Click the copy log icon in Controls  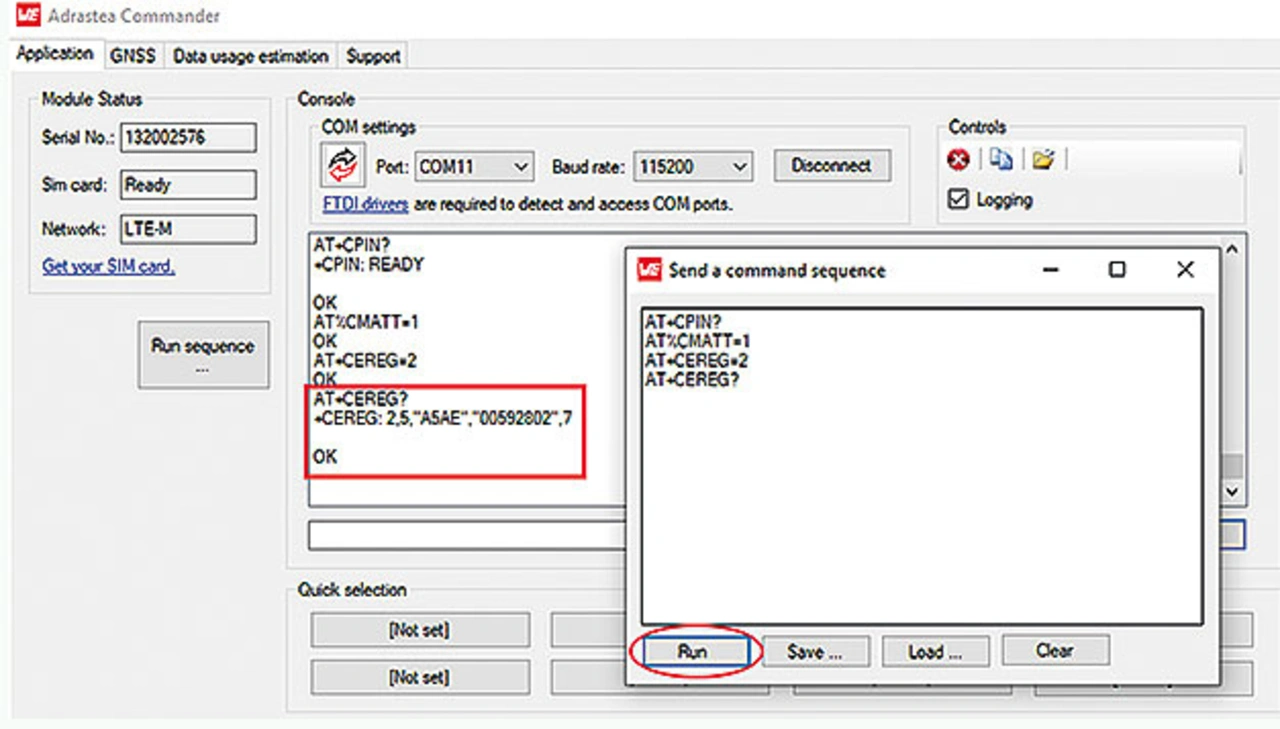tap(1001, 159)
